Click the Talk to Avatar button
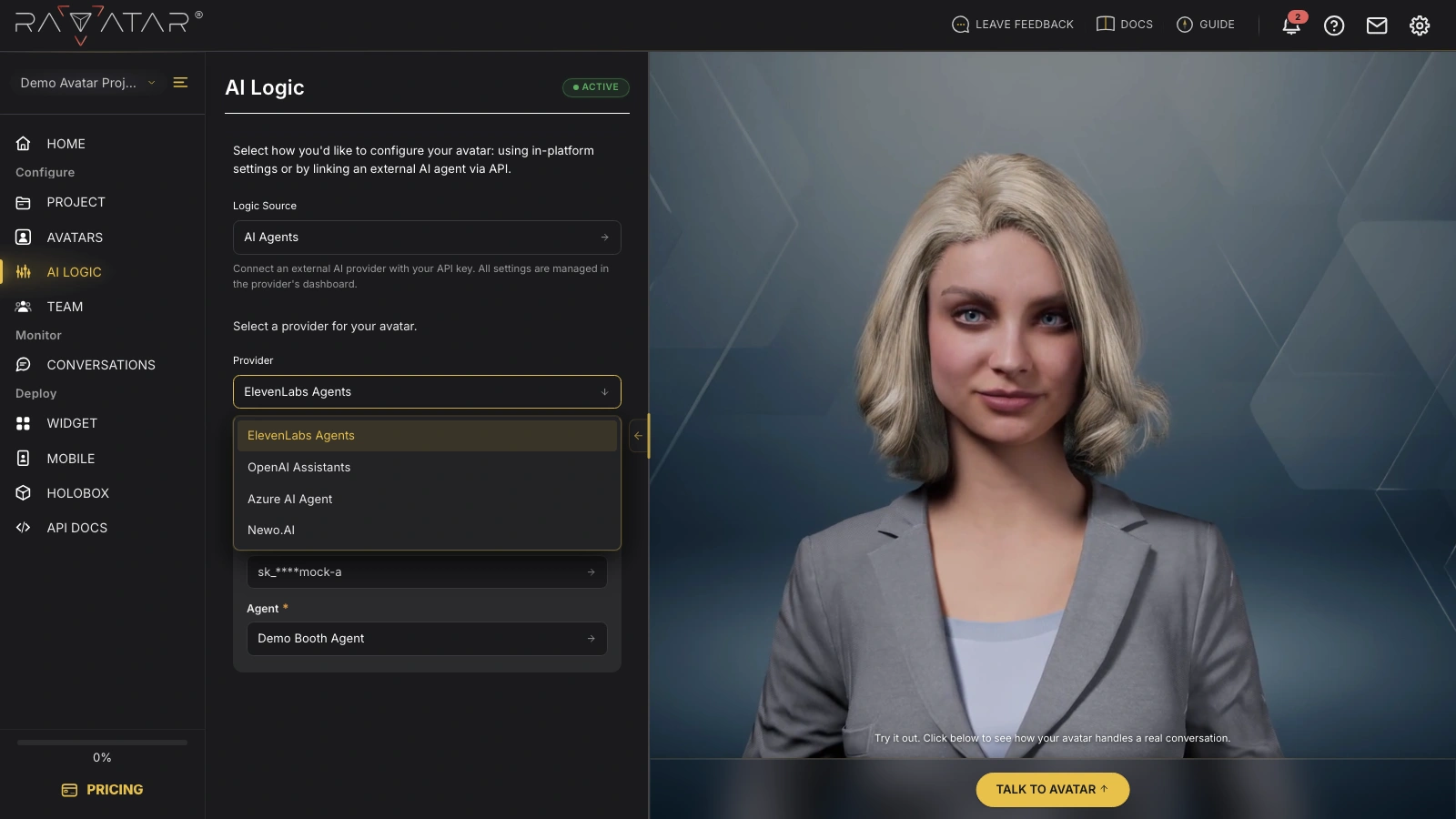Screen dimensions: 1456x819 [1053, 790]
